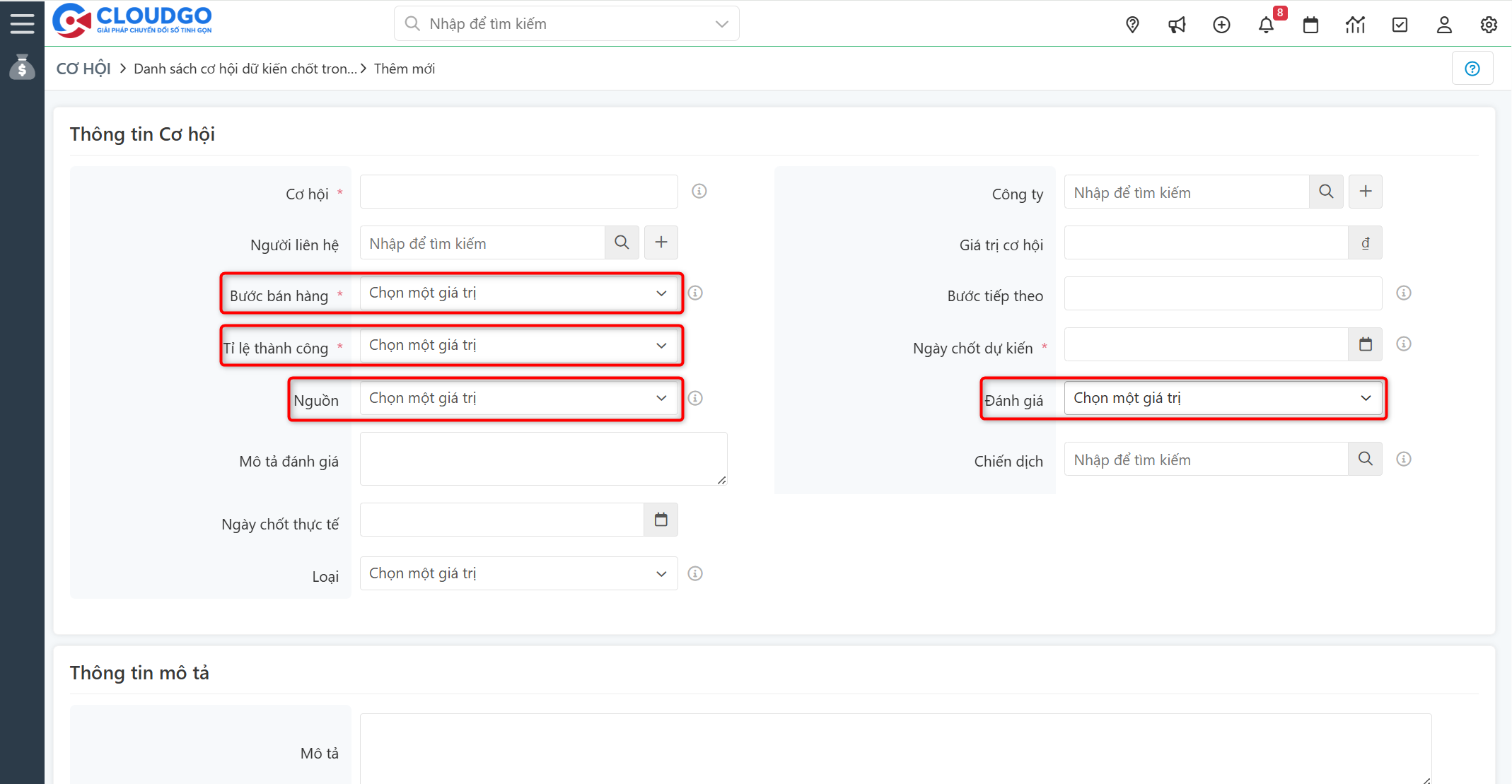Screen dimensions: 1512x784
Task: Click the CƠ HỘI breadcrumb link
Action: (x=83, y=69)
